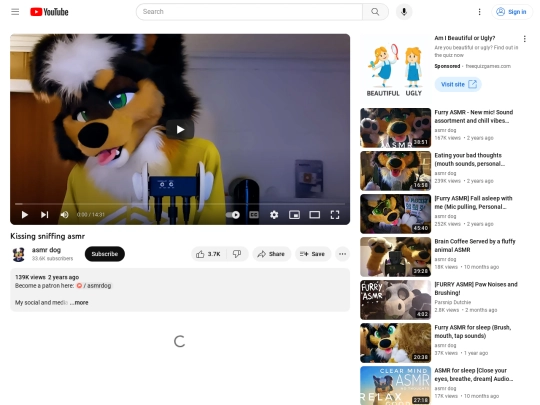540x405 pixels.
Task: Share this video
Action: pyautogui.click(x=271, y=254)
